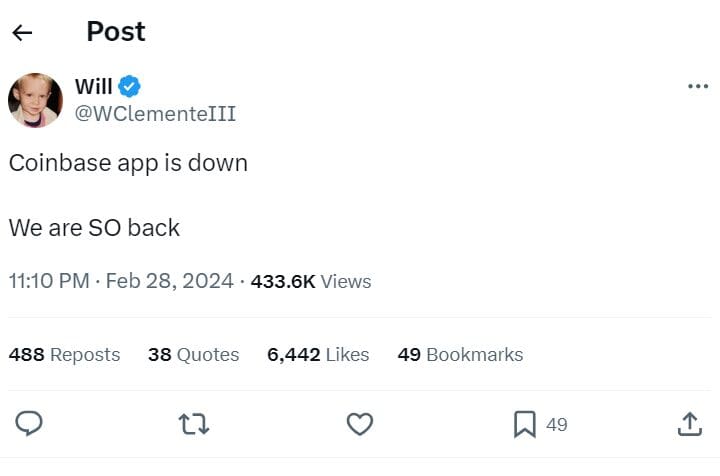
Task: Bookmark the post using the ribbon icon
Action: pos(524,424)
